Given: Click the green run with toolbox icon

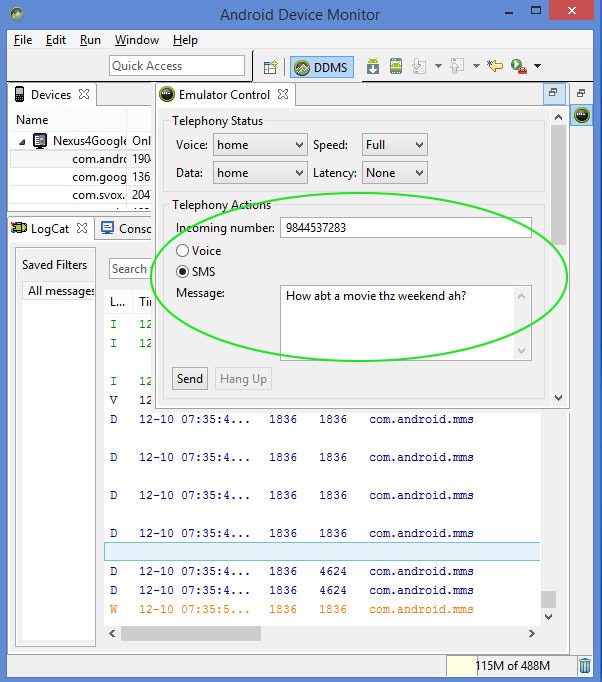Looking at the screenshot, I should 518,66.
